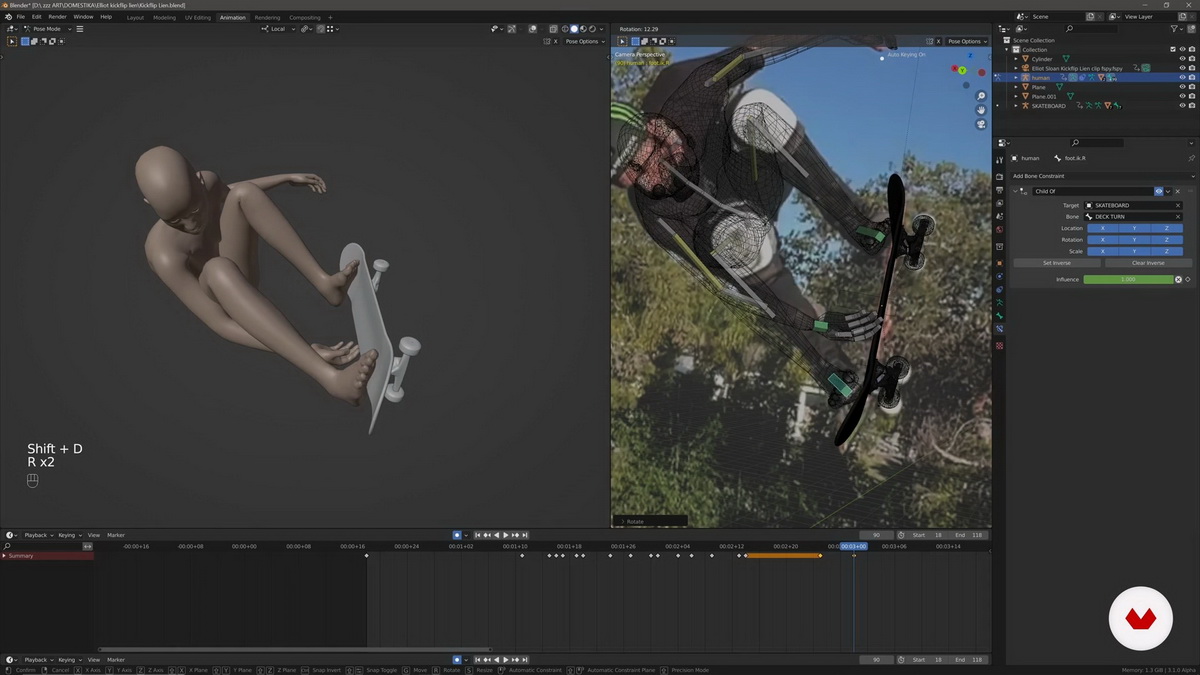Open the Child Of constraint extras dropdown
This screenshot has width=1200, height=675.
pyautogui.click(x=1168, y=191)
